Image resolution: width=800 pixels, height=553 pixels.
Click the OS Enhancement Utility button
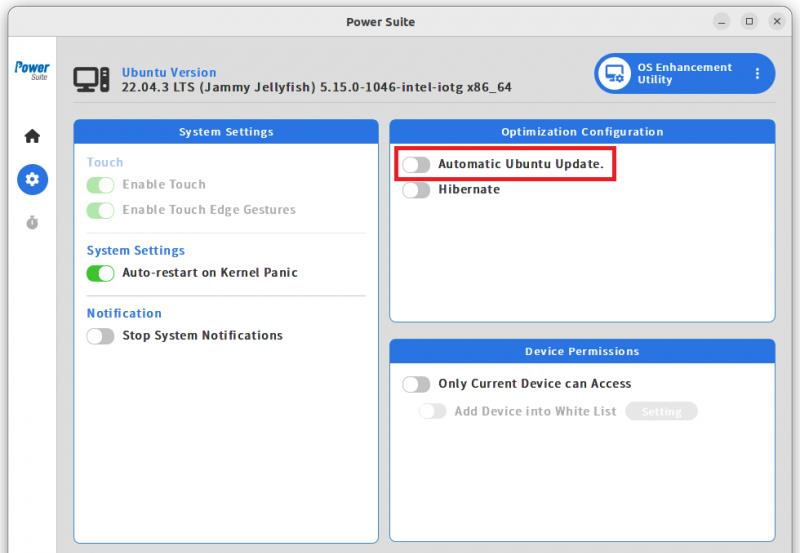[x=685, y=73]
